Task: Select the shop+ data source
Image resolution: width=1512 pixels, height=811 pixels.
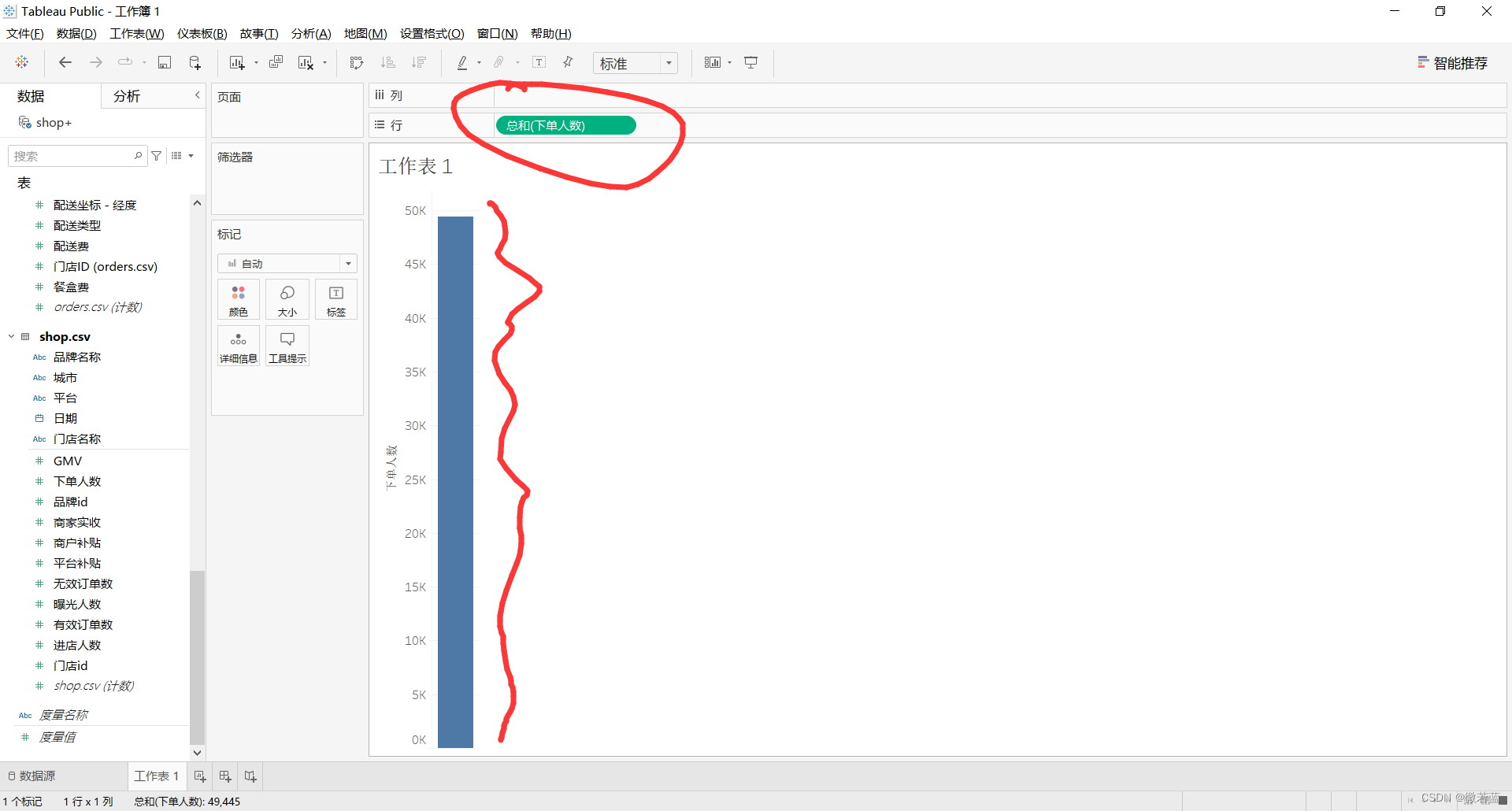Action: click(46, 123)
